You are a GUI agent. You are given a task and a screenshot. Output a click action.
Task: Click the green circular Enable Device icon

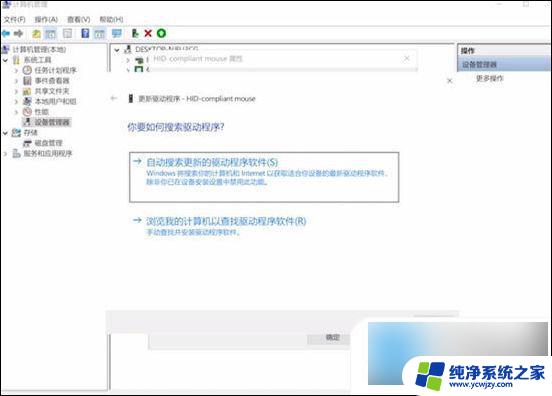tap(161, 33)
